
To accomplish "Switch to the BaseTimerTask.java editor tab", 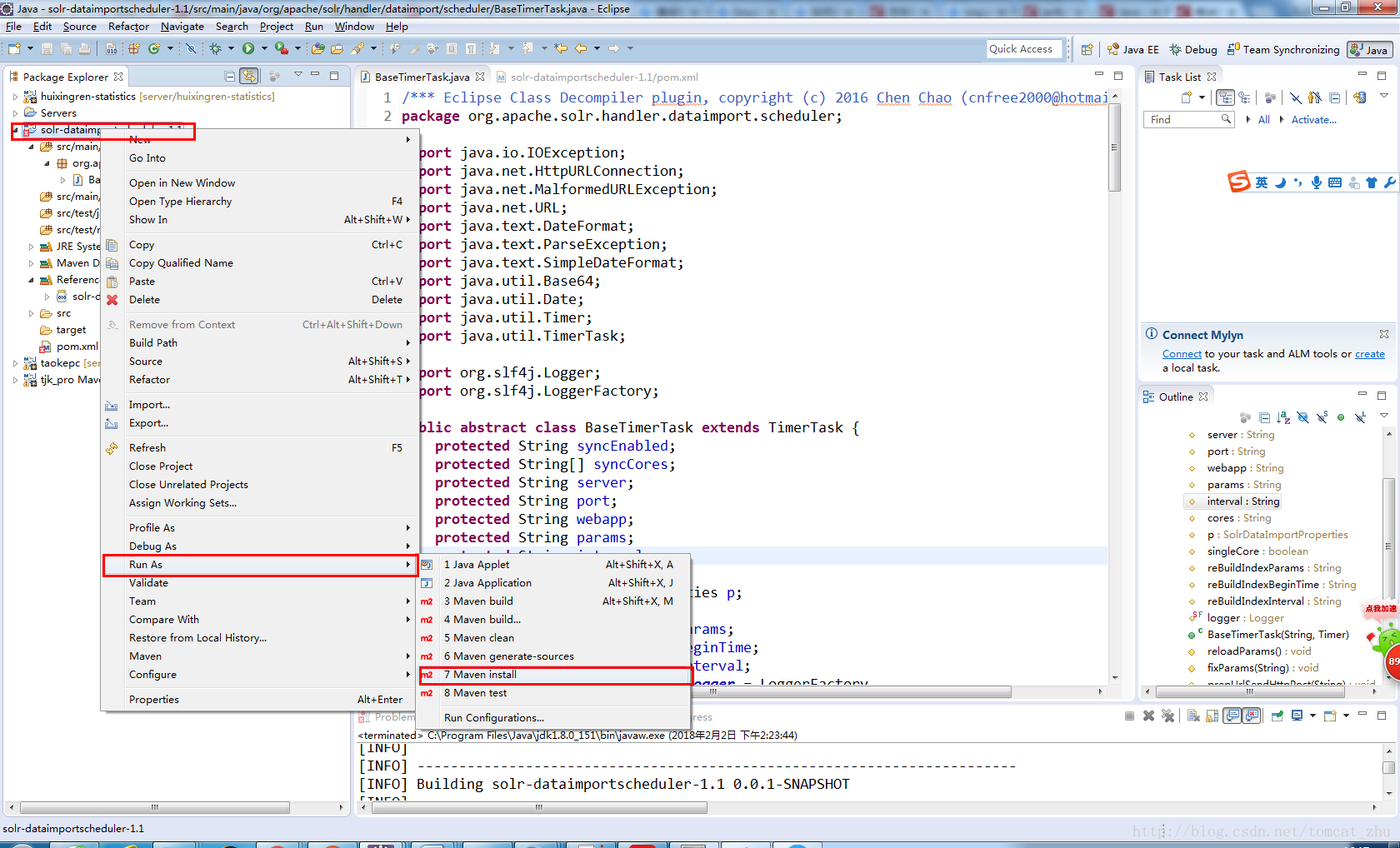I will pos(422,77).
